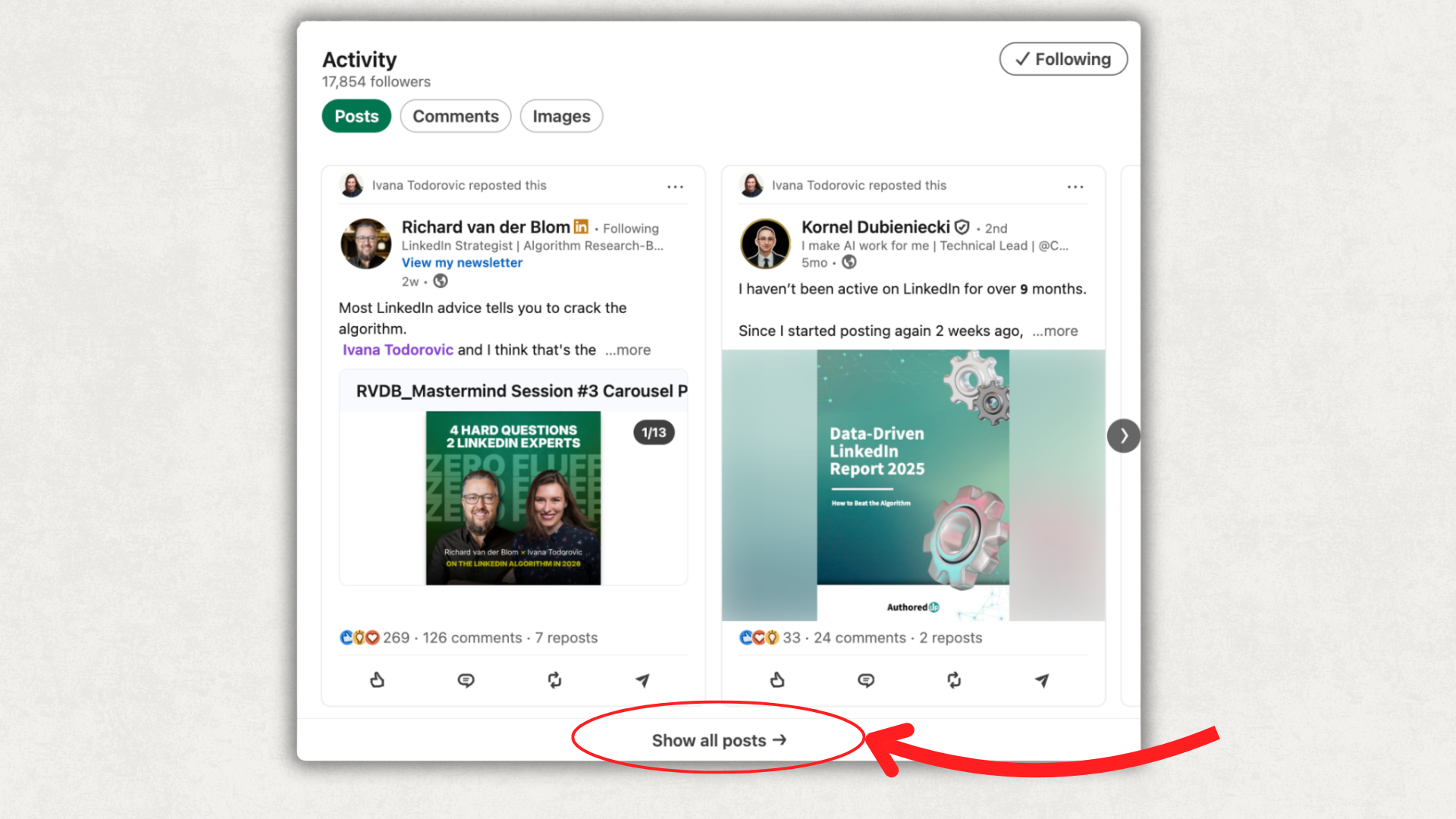
Task: Open Richard van der Blom's name link
Action: (x=485, y=227)
